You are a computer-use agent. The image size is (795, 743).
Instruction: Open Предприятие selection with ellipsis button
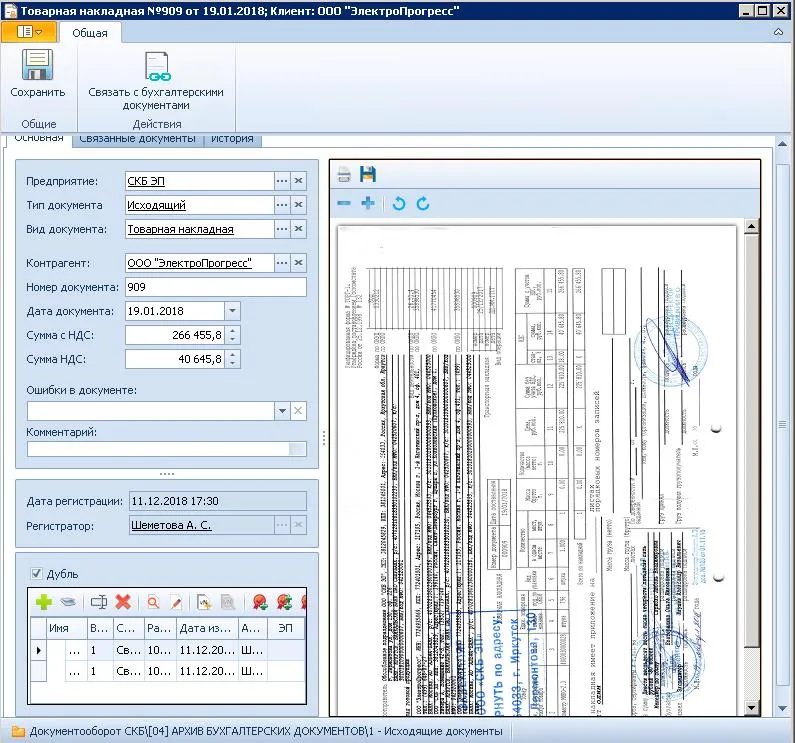pyautogui.click(x=282, y=181)
